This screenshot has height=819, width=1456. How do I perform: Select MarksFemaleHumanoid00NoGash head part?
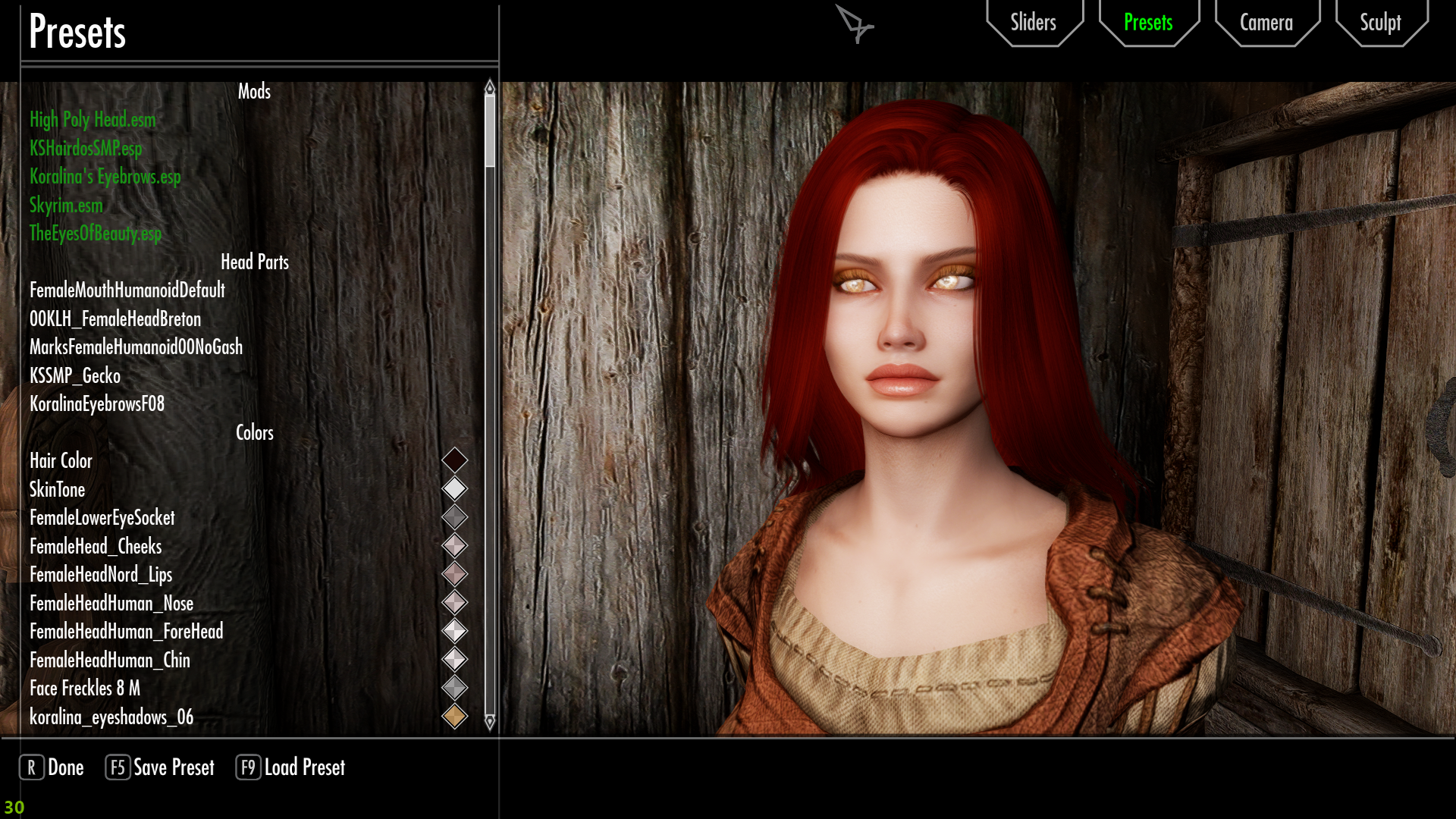click(136, 347)
